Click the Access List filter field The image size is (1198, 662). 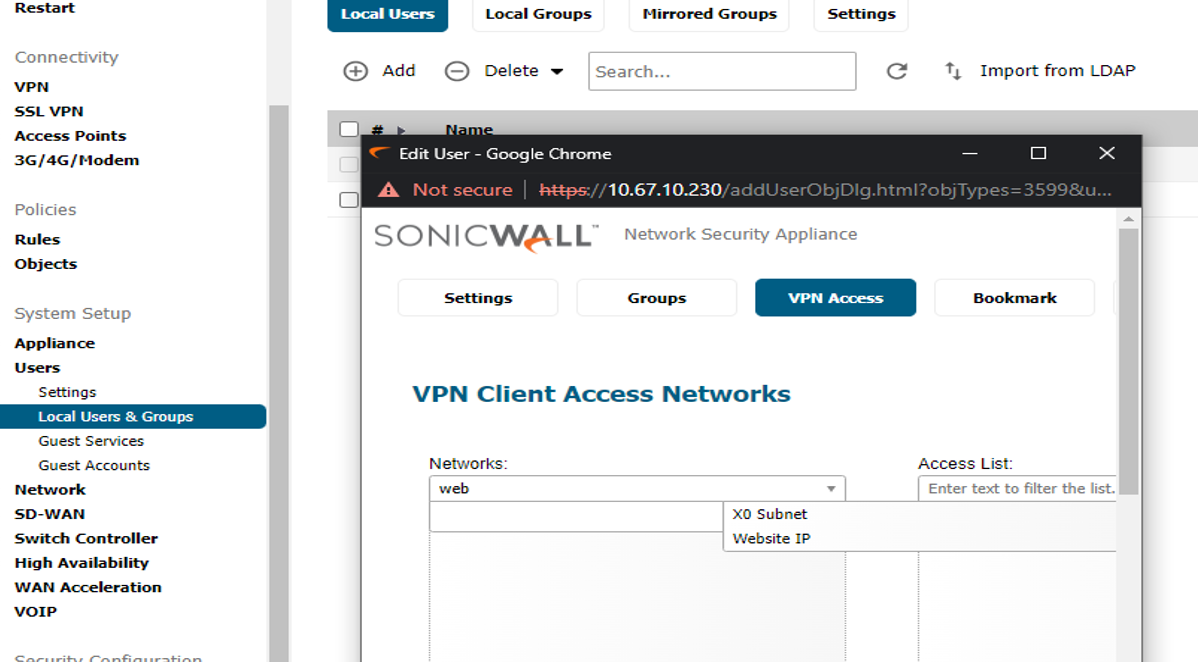point(1018,489)
